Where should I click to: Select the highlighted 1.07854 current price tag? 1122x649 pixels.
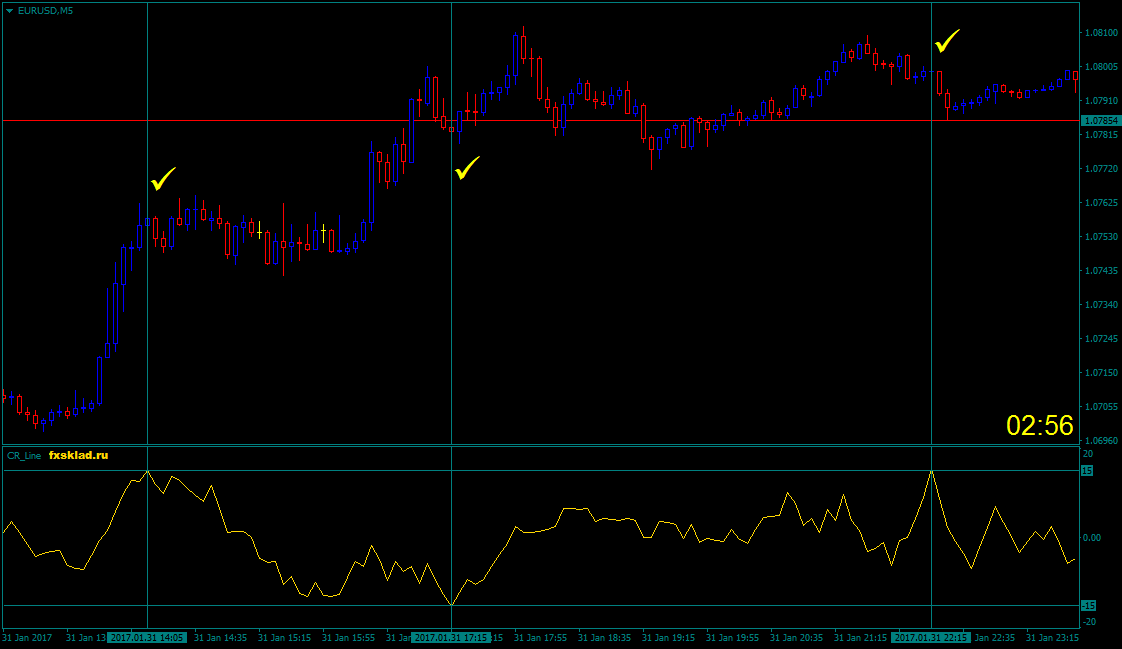tap(1101, 121)
